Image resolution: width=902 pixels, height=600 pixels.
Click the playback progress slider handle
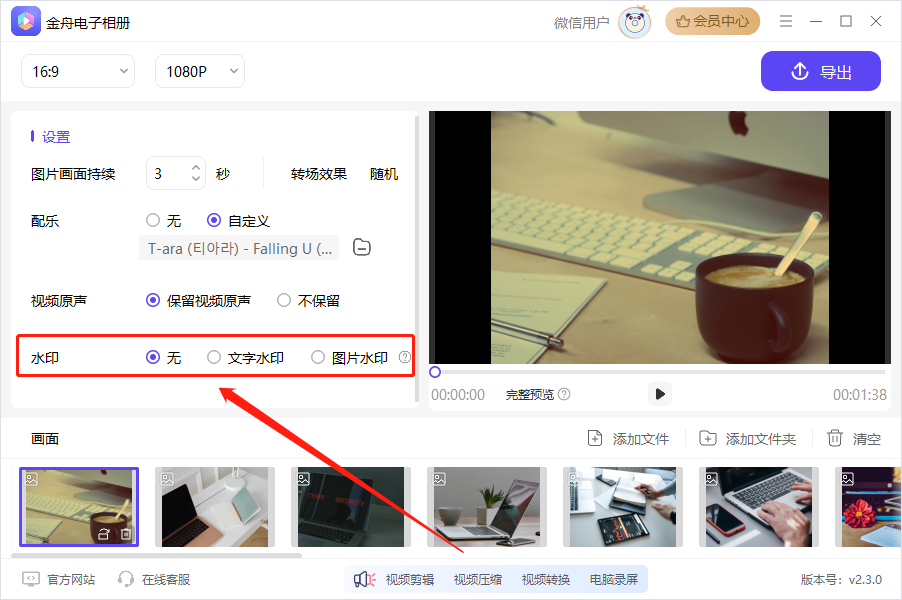(x=435, y=372)
